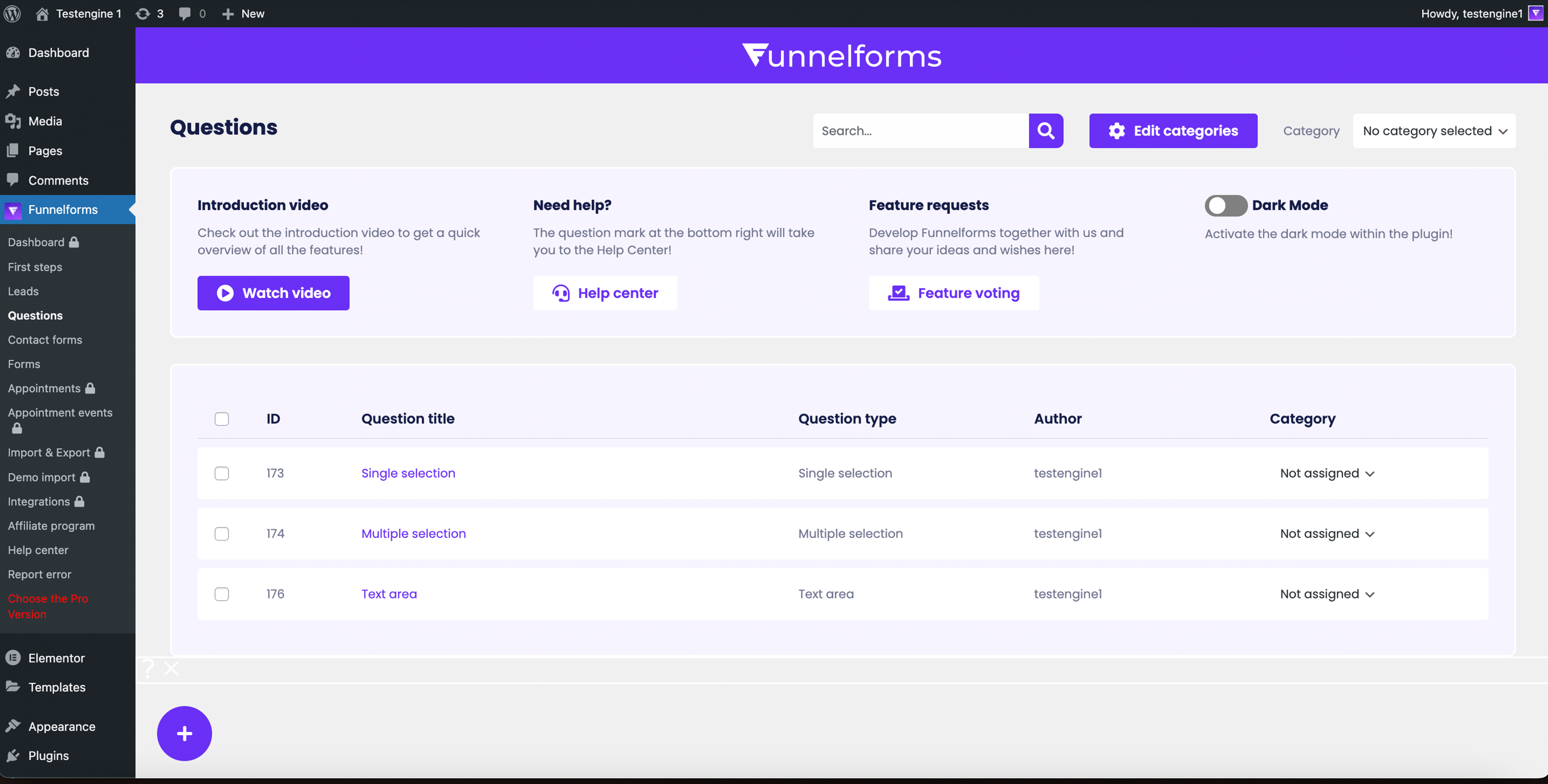Click the Watch video button
The width and height of the screenshot is (1548, 784).
274,293
